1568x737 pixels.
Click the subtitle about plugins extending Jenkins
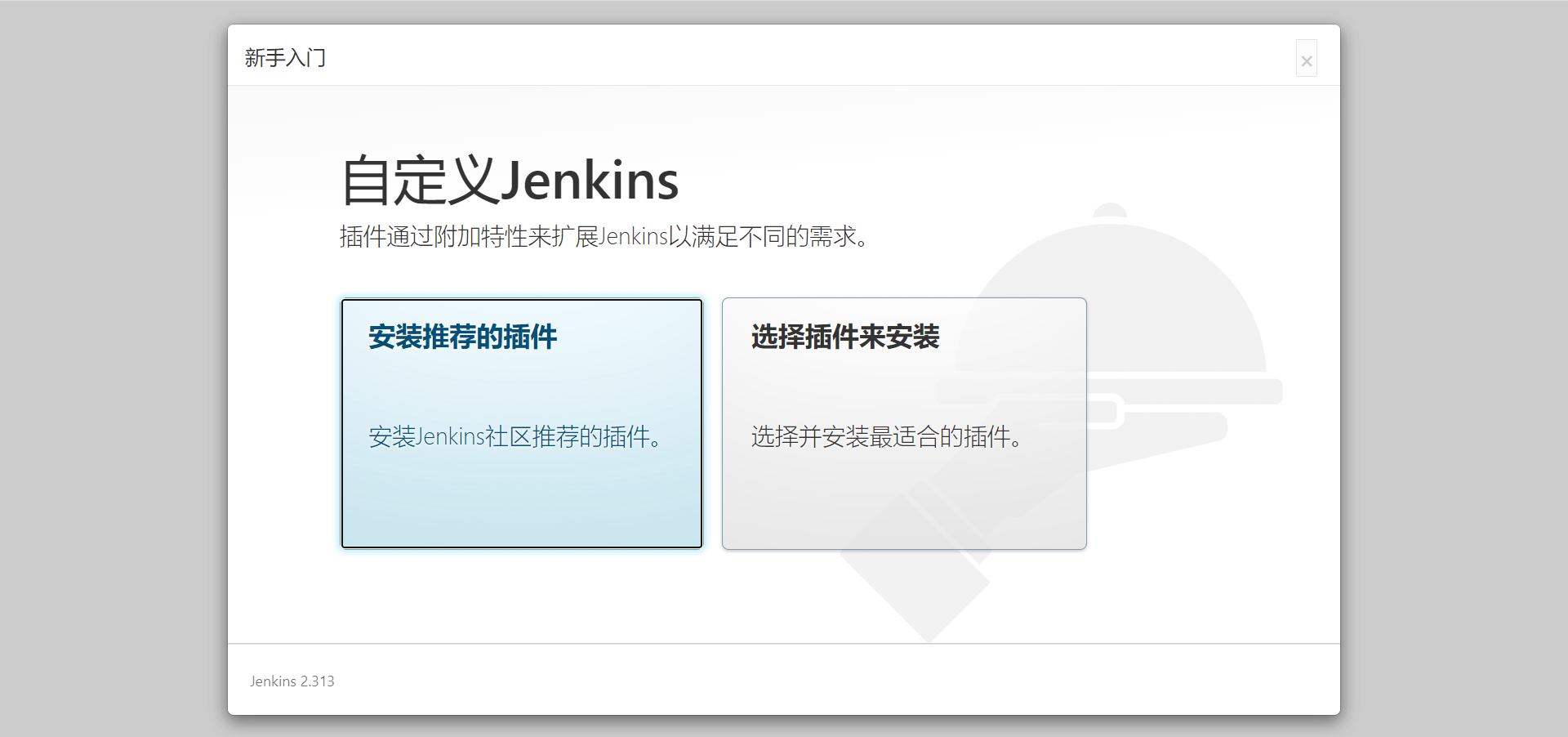point(604,237)
